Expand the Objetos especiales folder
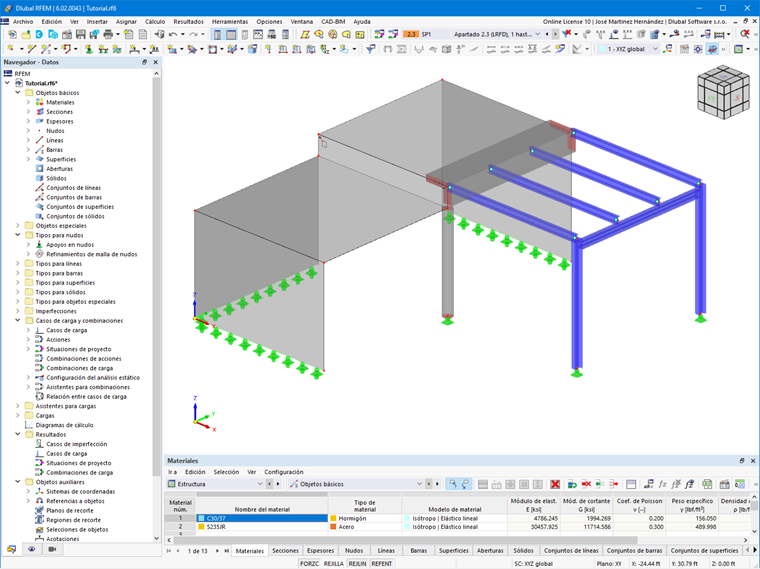 pyautogui.click(x=18, y=226)
